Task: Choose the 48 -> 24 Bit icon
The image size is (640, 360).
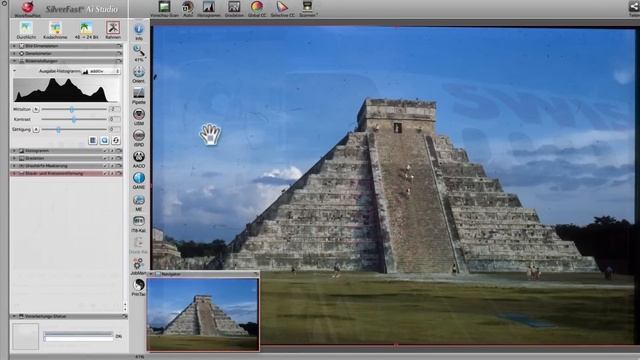Action: (86, 28)
